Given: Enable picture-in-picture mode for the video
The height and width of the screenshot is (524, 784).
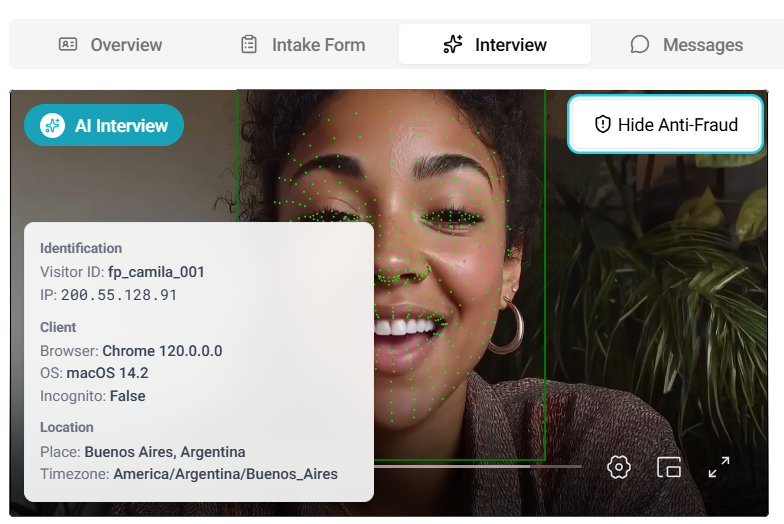Looking at the screenshot, I should pos(669,467).
